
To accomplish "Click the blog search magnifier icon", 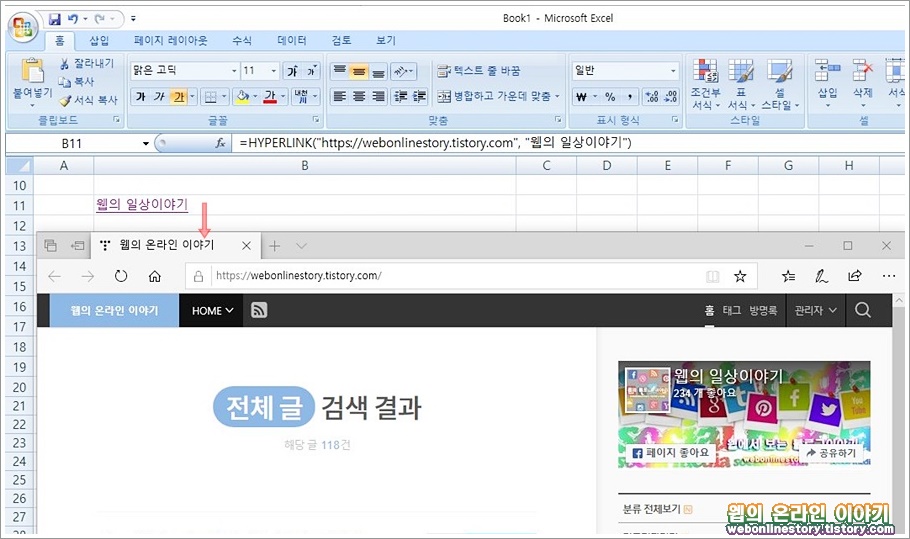I will click(x=863, y=310).
